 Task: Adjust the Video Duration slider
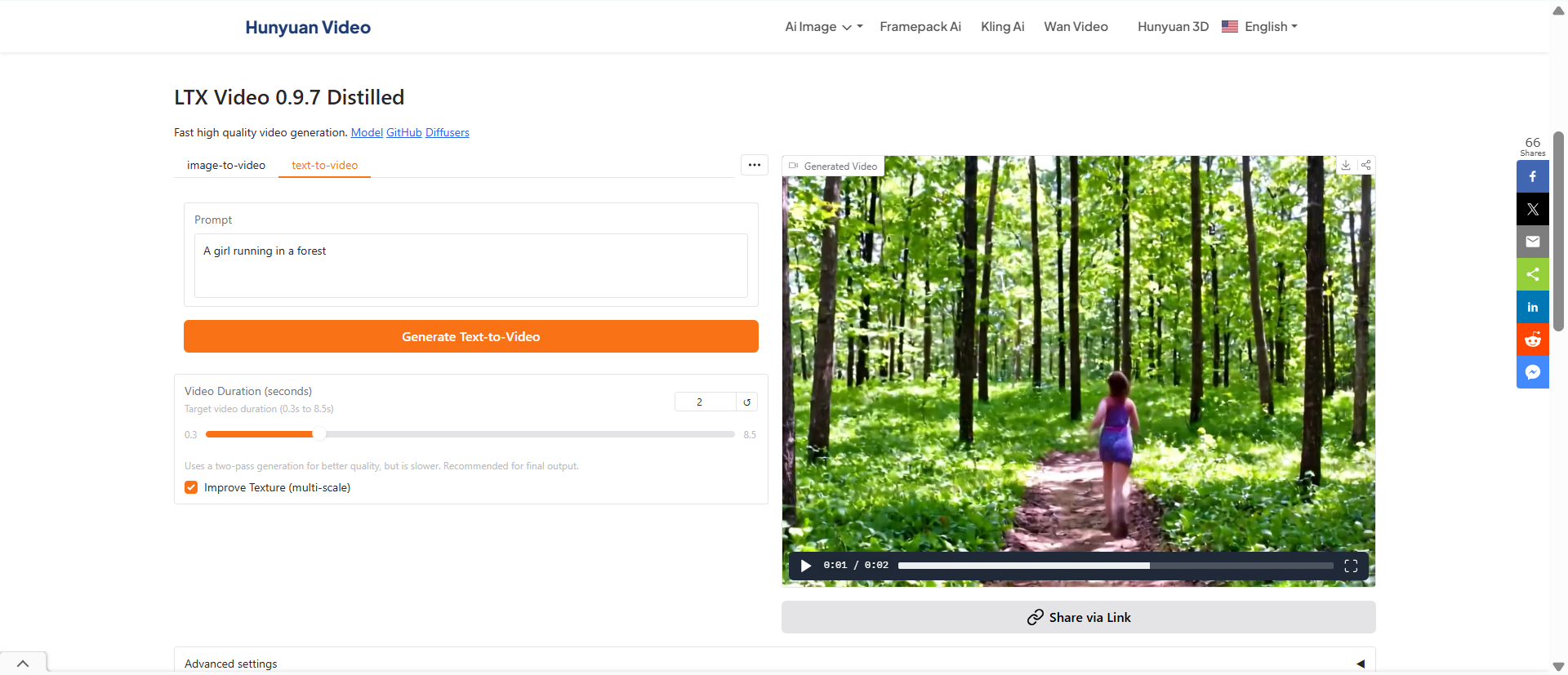click(470, 434)
